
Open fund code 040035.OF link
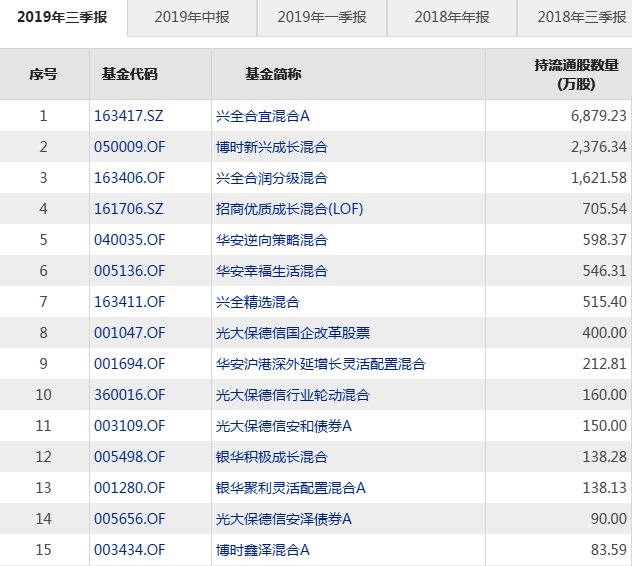(x=129, y=240)
